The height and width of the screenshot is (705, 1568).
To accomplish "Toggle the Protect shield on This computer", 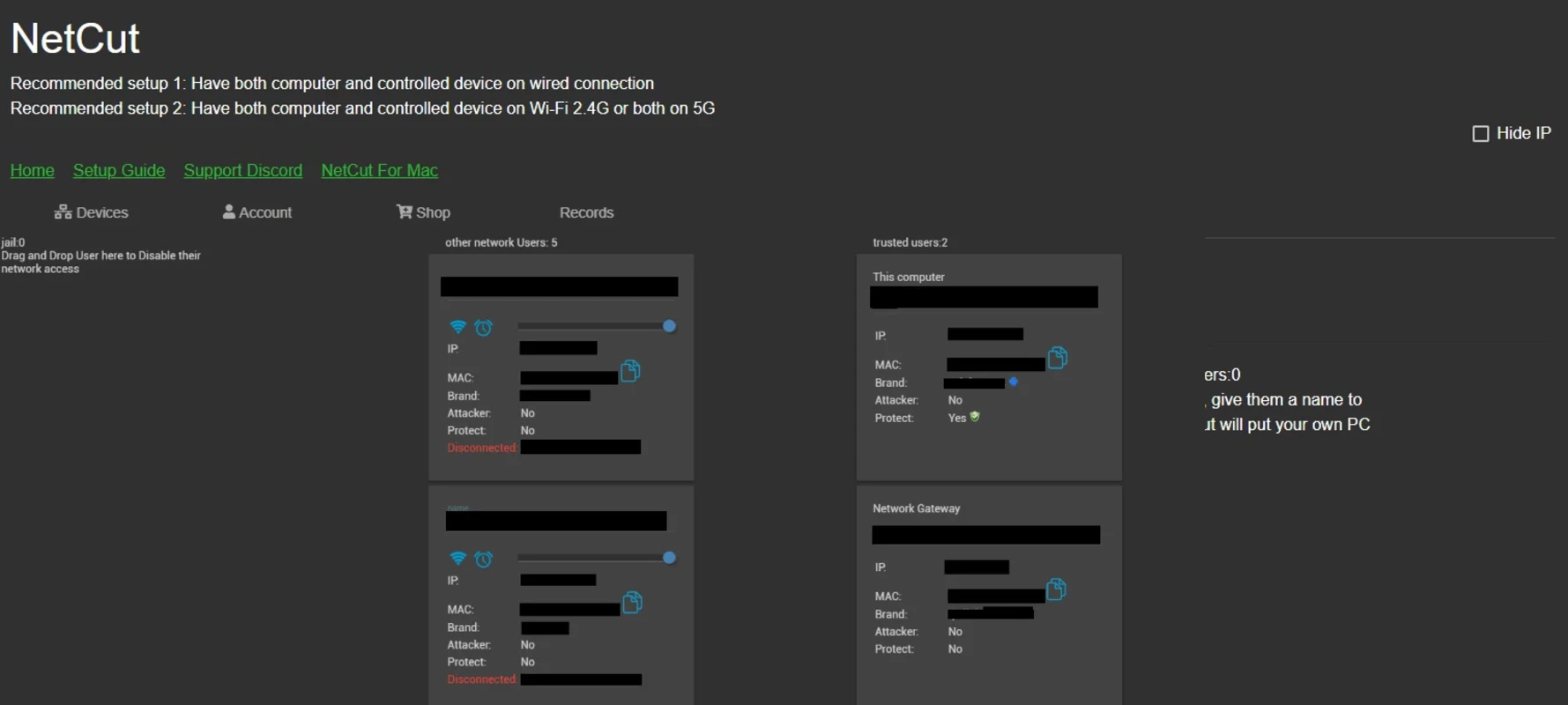I will point(975,417).
